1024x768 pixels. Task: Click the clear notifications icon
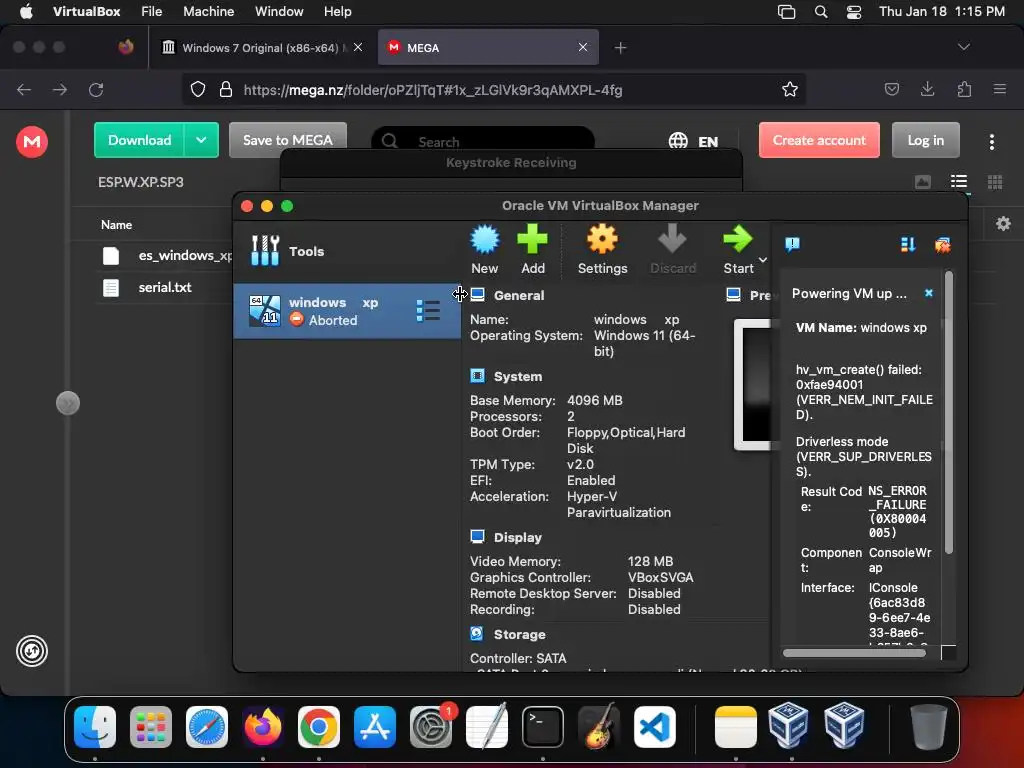pyautogui.click(x=942, y=245)
